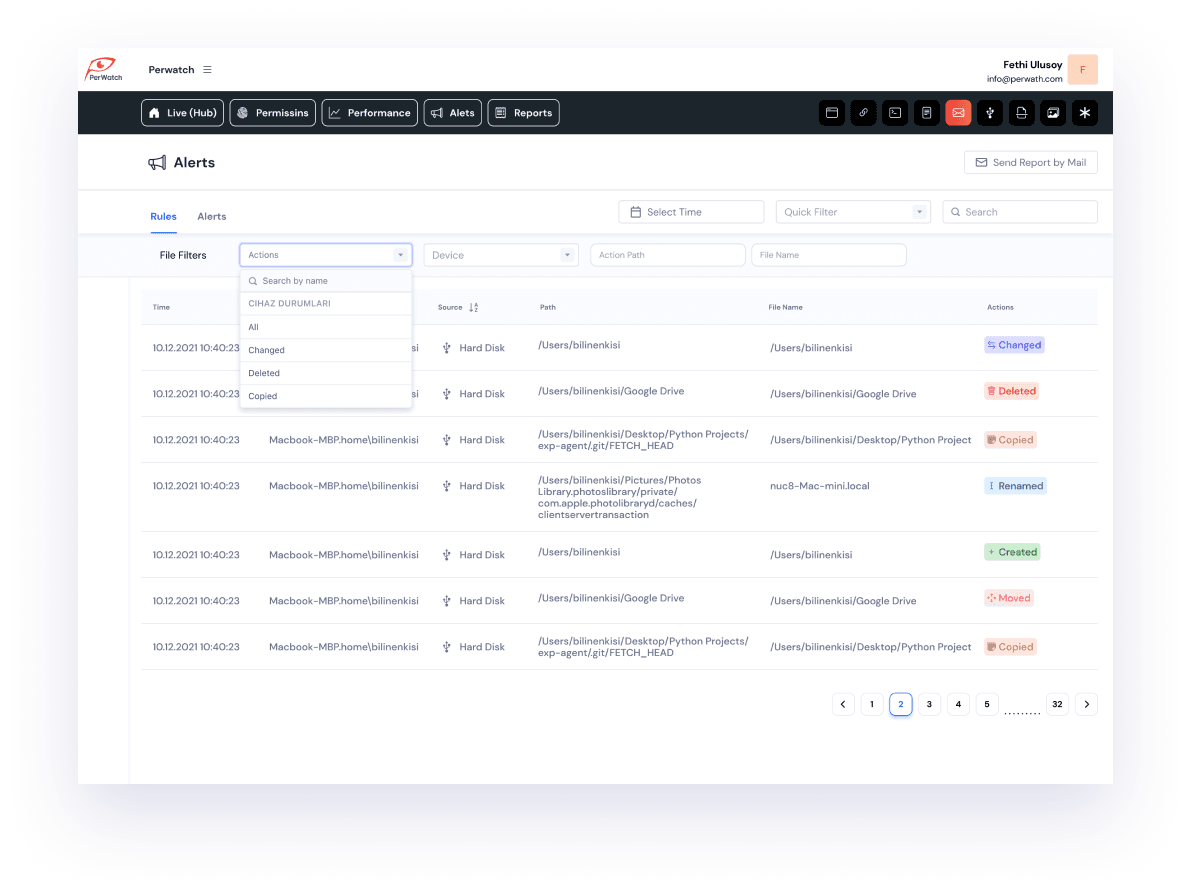
Task: Select the orange mail envelope icon
Action: (x=958, y=113)
